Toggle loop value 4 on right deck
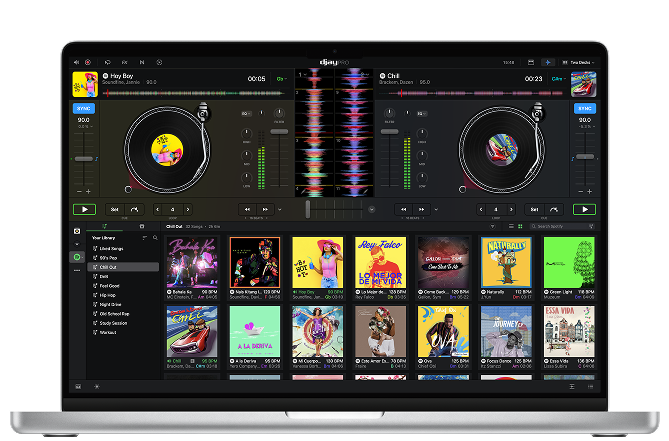Screen dimensions: 669x441 point(496,209)
